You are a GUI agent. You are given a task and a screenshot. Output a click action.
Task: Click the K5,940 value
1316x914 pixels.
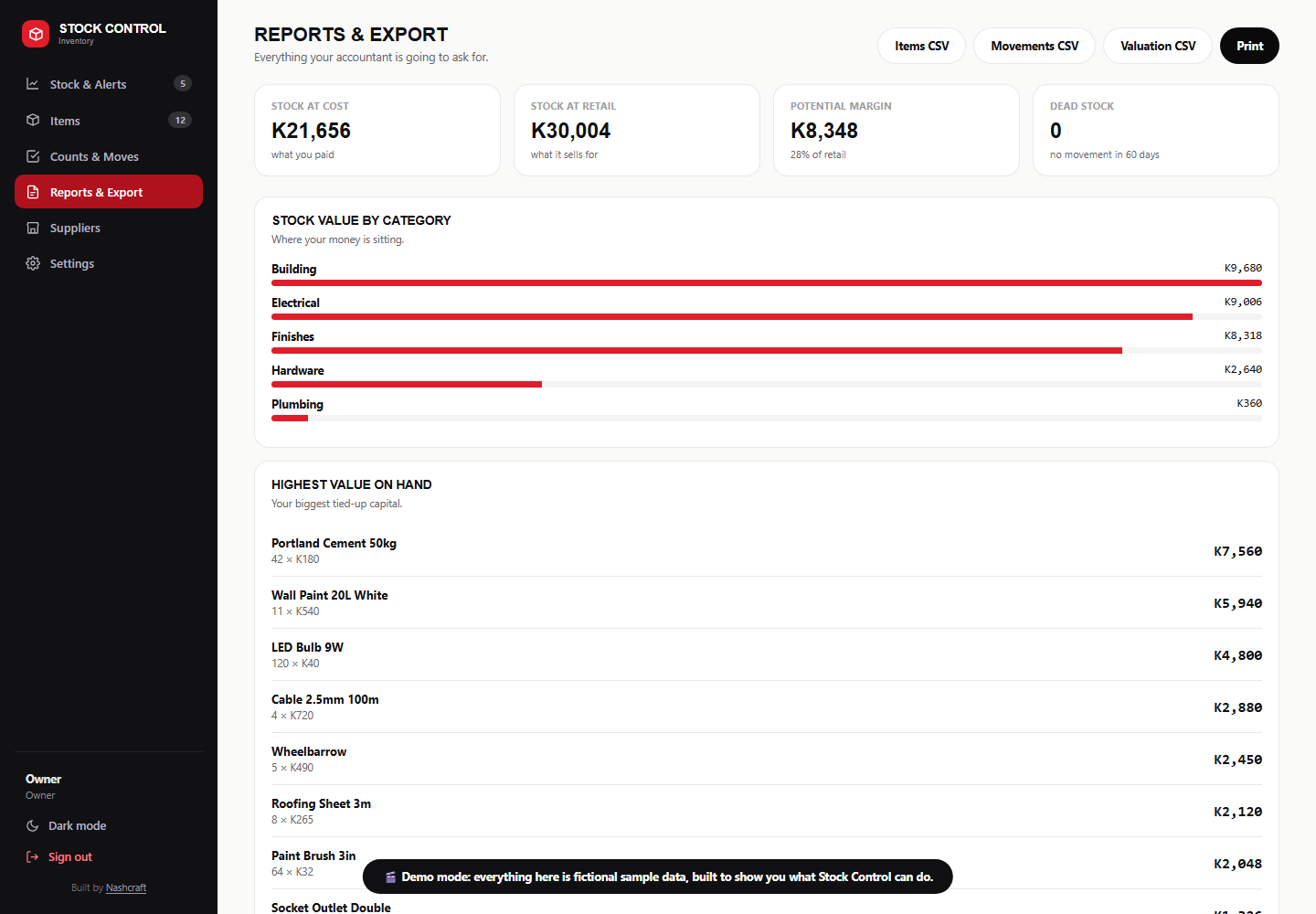coord(1237,603)
